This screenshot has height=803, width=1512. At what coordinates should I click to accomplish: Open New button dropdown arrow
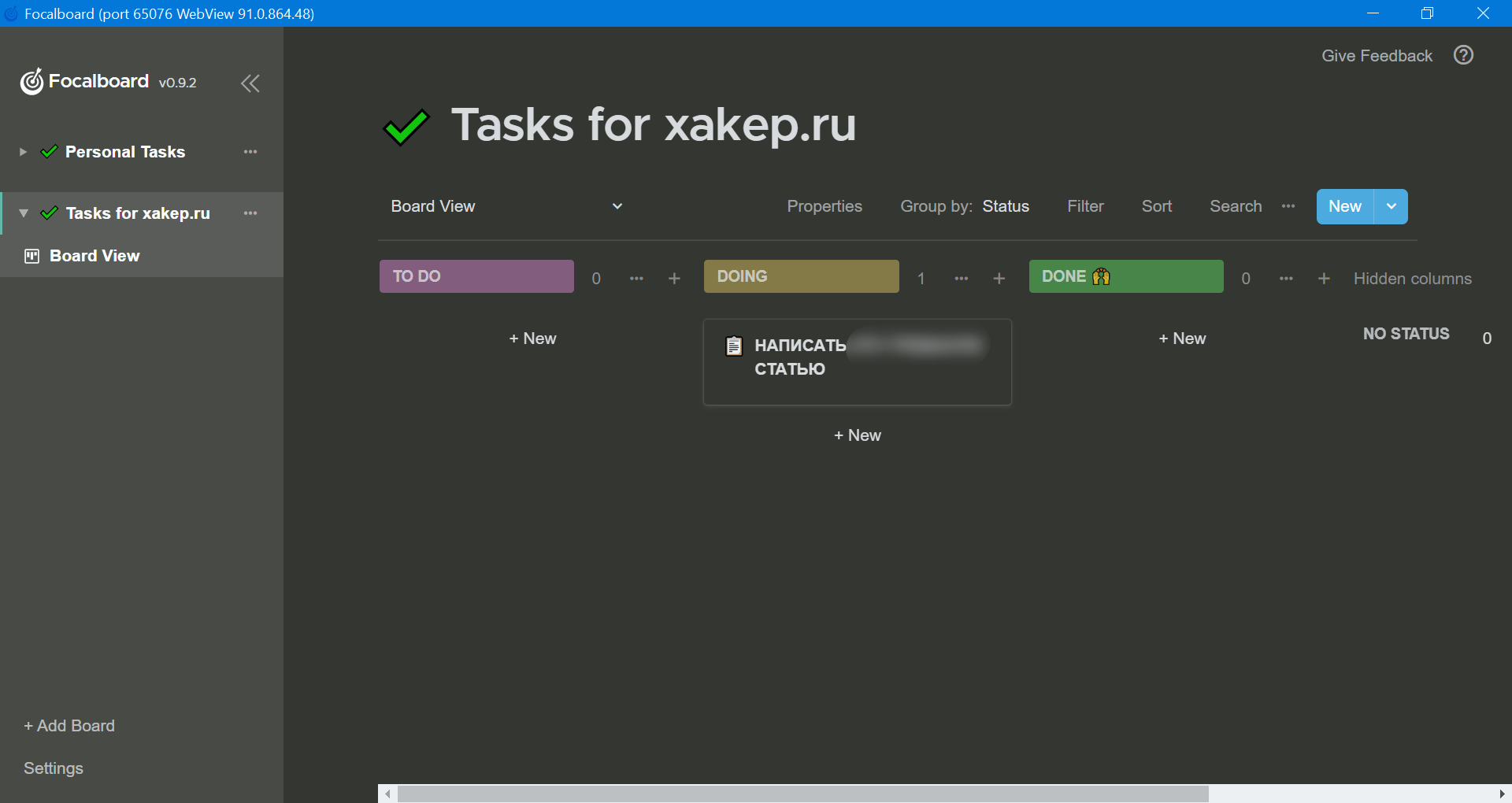coord(1392,206)
